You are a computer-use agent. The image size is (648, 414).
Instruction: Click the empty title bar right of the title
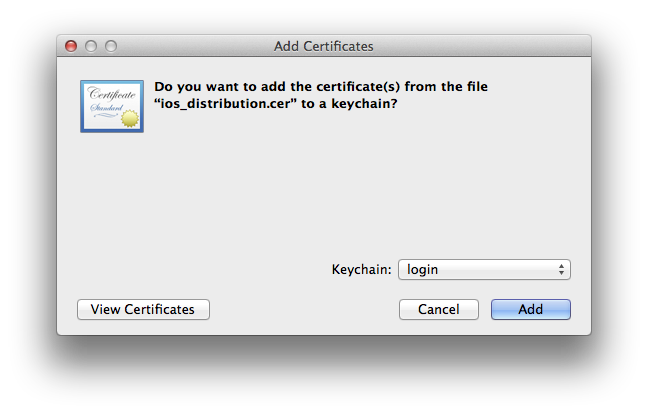click(480, 46)
